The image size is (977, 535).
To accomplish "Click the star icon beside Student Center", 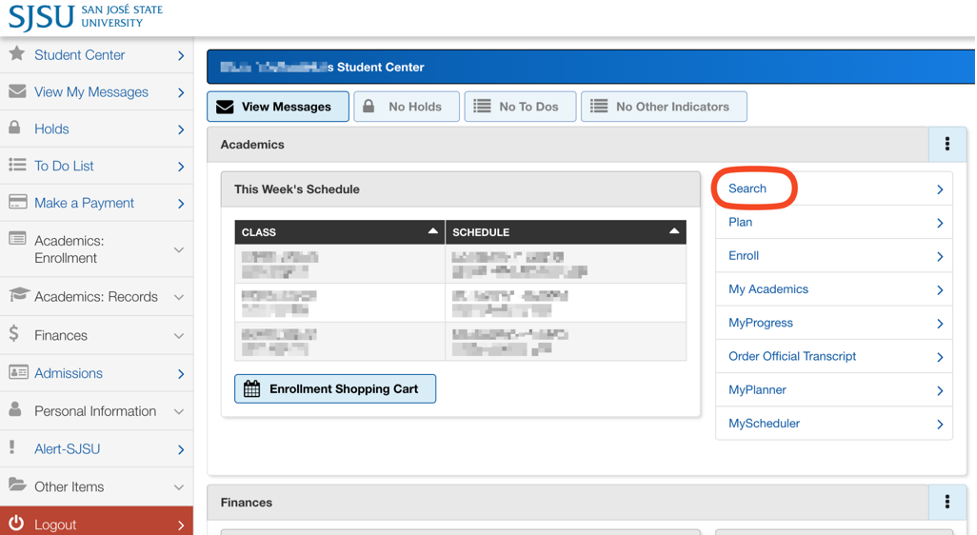I will click(16, 55).
